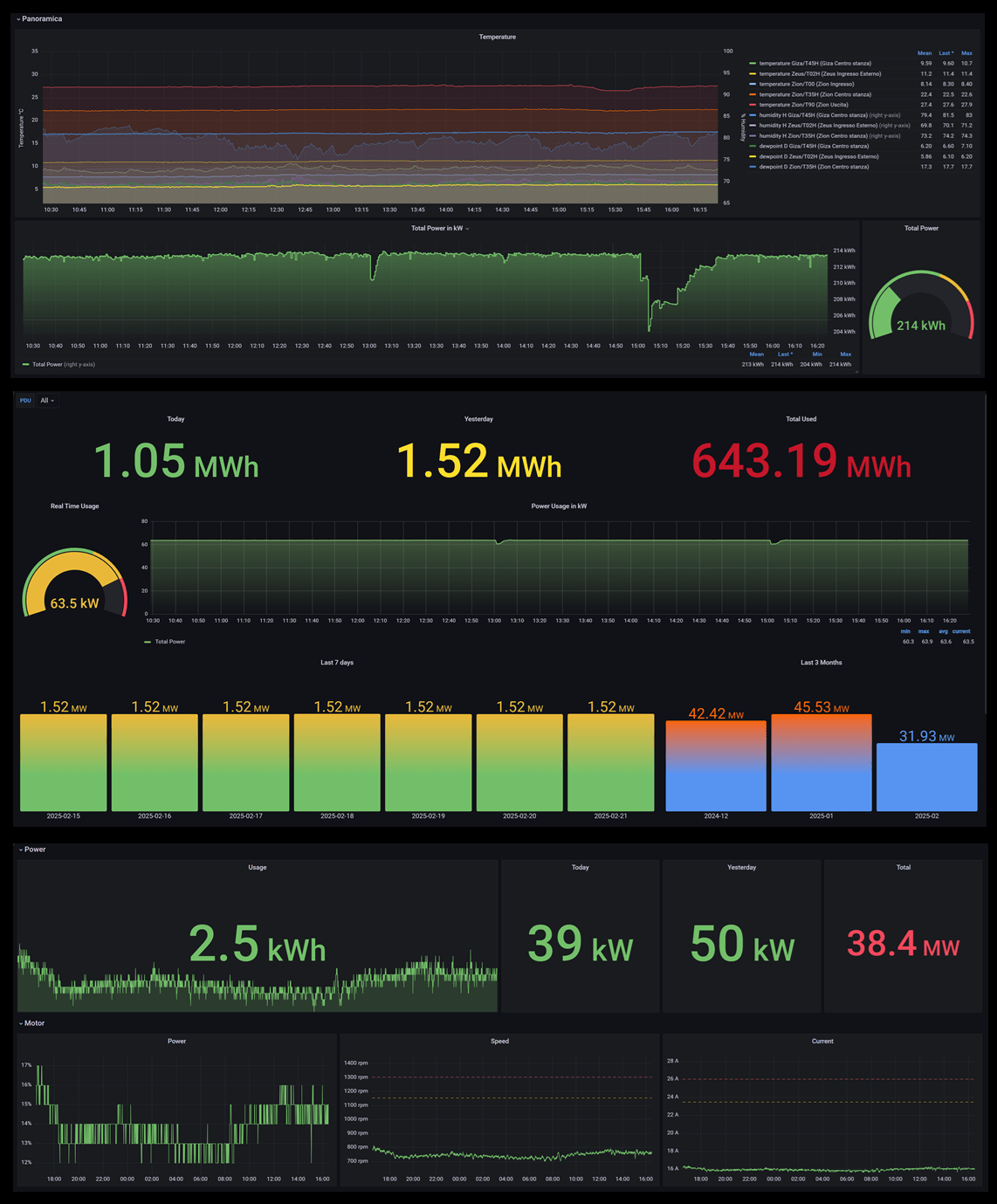This screenshot has height=1204, width=997.
Task: Collapse the Panoramica row chevron
Action: pos(18,19)
